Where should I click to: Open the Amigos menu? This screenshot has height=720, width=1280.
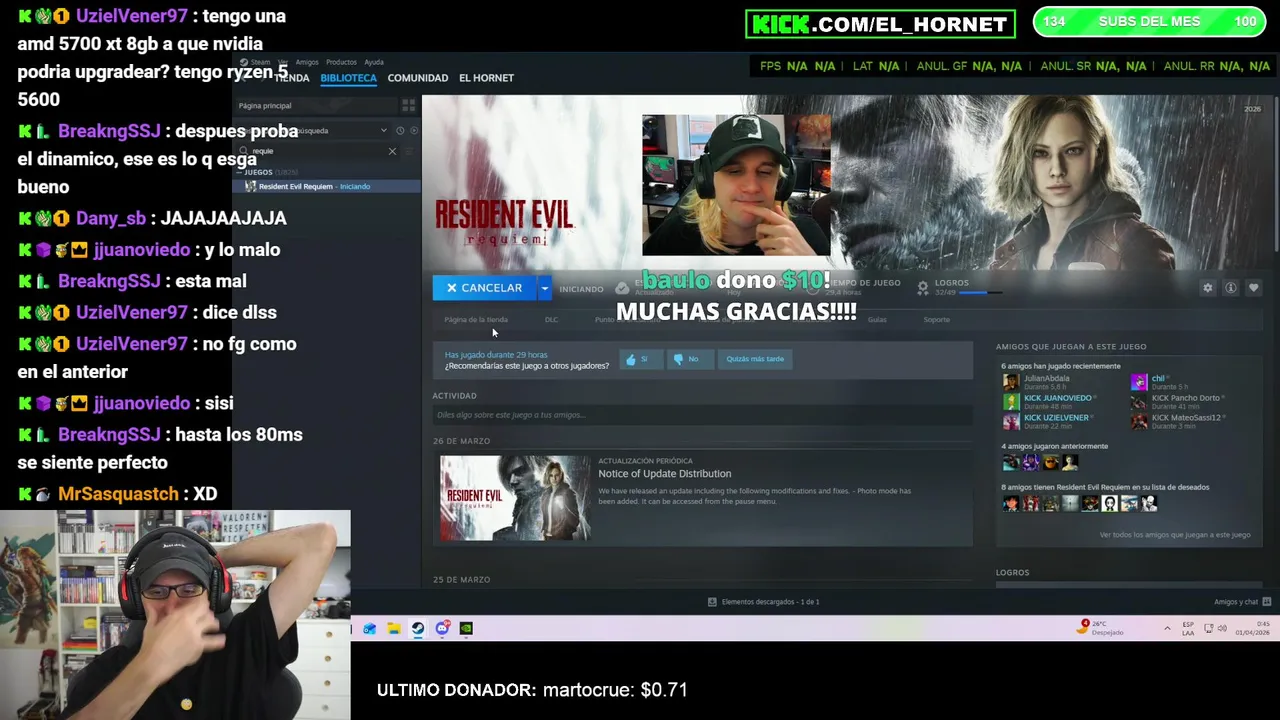pyautogui.click(x=307, y=62)
